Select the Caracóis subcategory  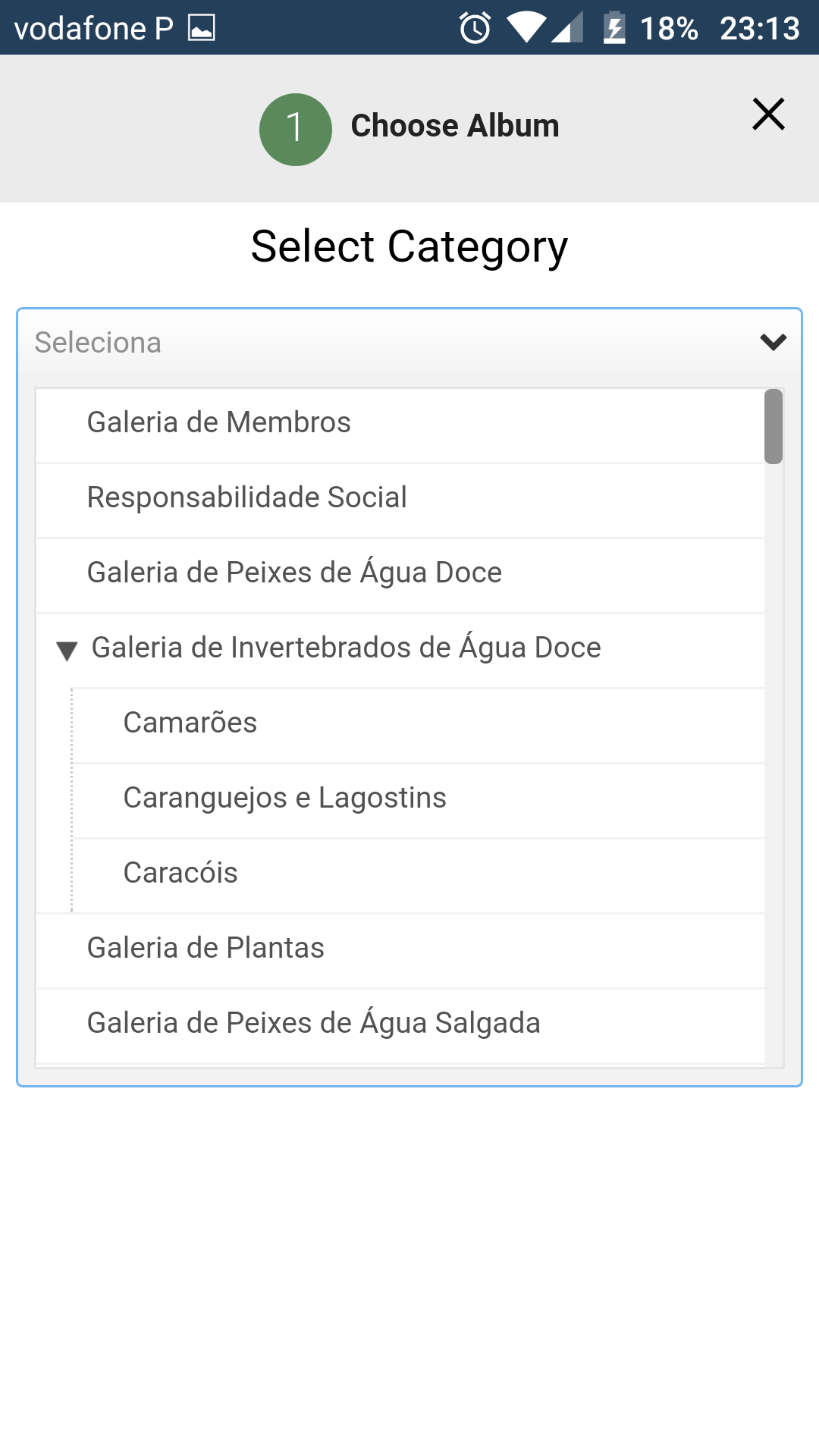(x=180, y=873)
